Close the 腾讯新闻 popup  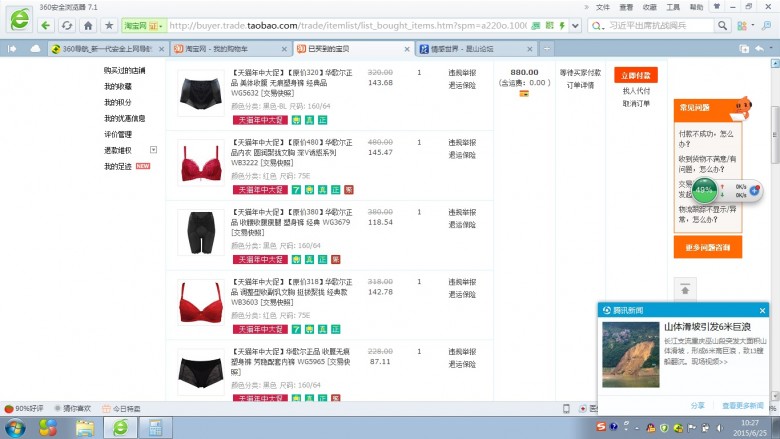point(762,311)
